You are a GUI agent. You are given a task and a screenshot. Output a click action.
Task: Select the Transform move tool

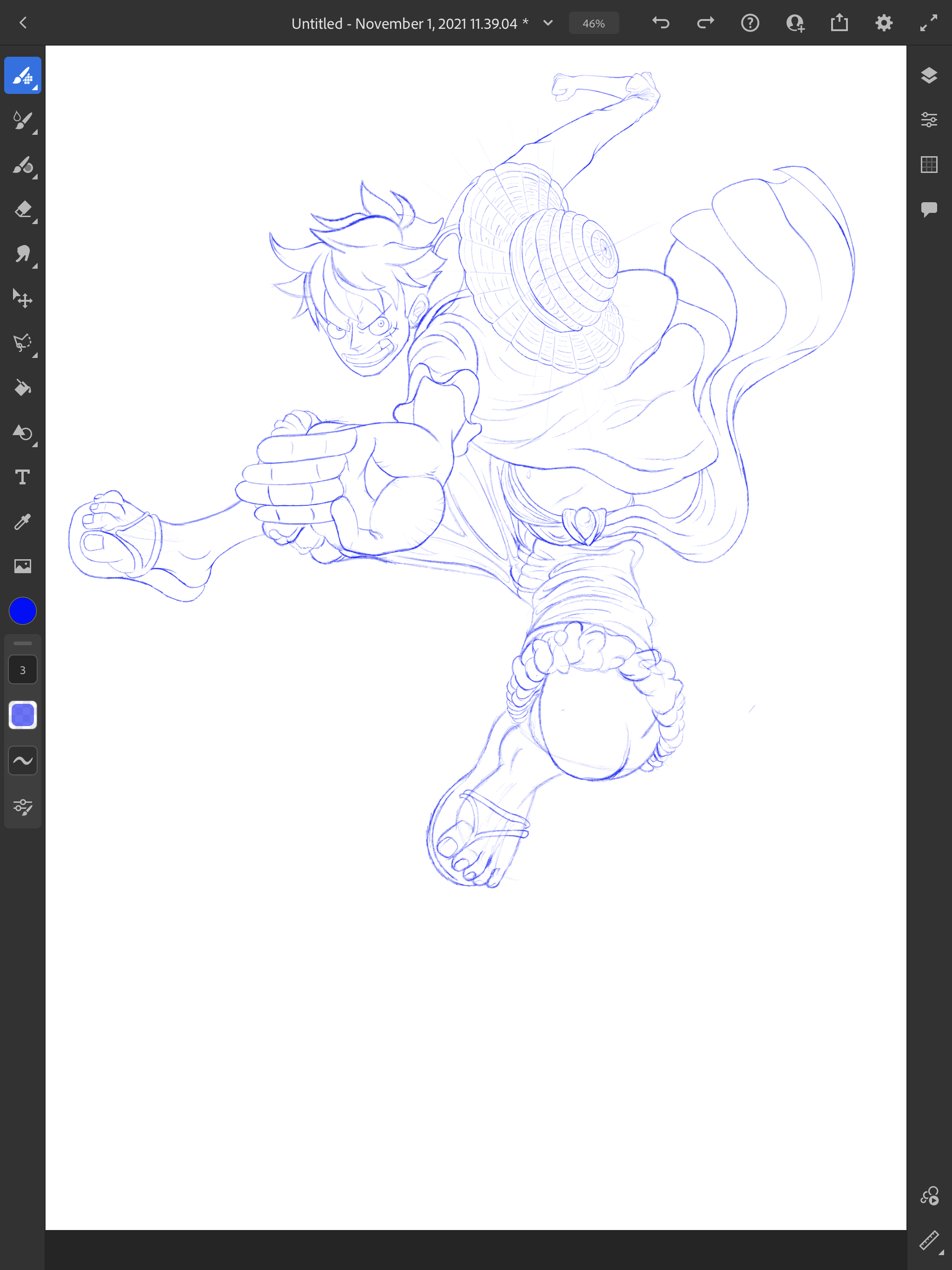pos(22,298)
